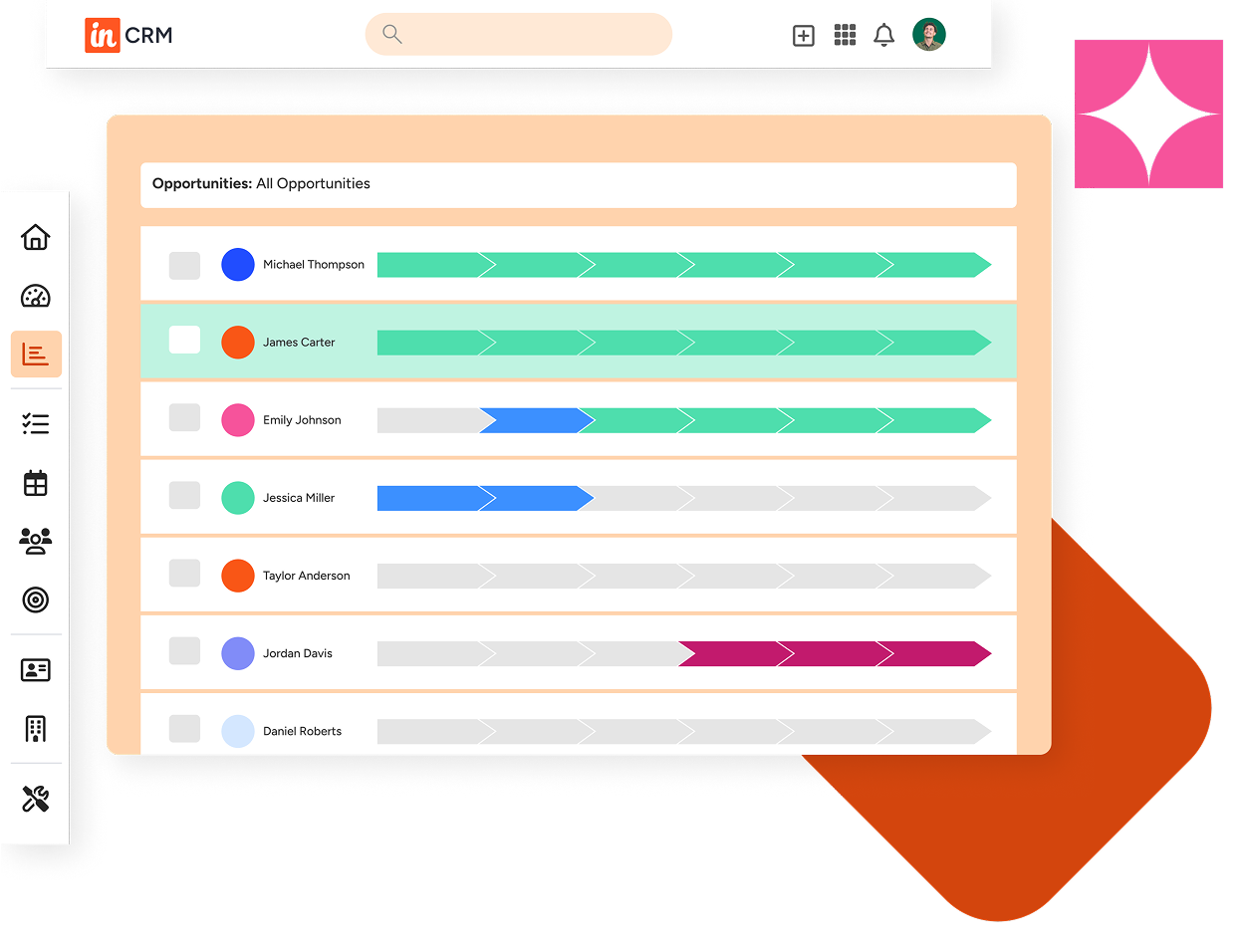Select the Emily Johnson row checkbox

(x=184, y=418)
